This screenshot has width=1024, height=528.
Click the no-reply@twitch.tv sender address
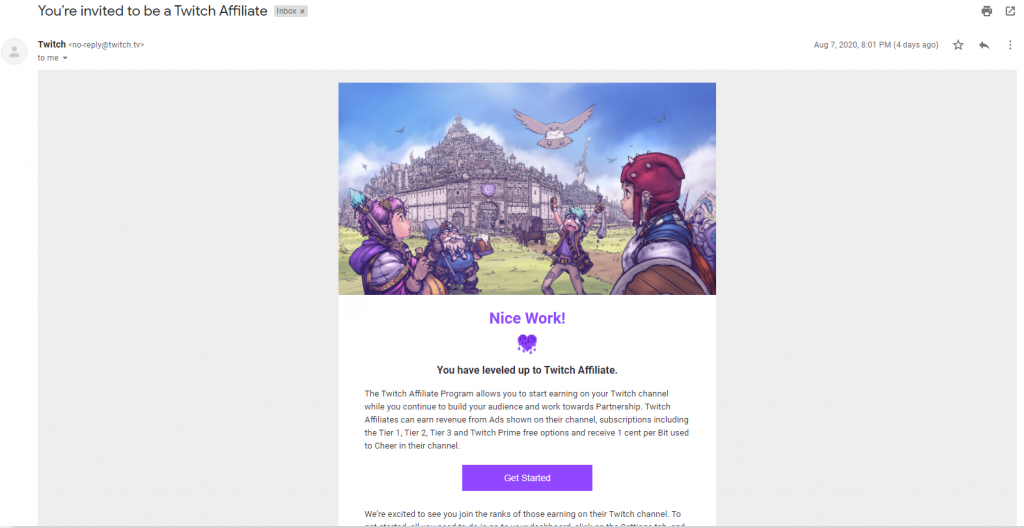(106, 45)
